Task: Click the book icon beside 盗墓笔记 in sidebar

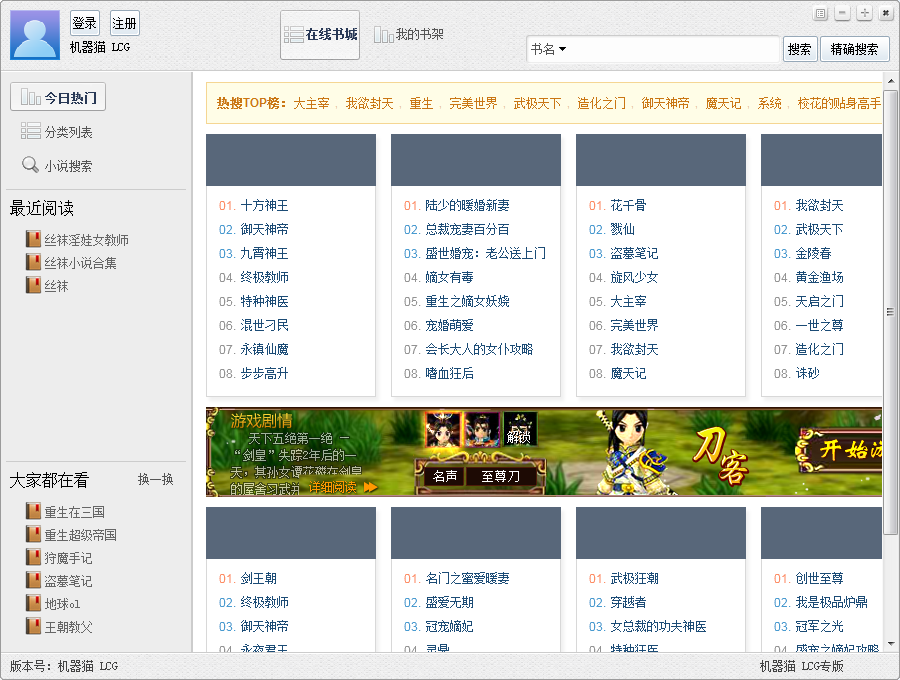Action: coord(33,580)
